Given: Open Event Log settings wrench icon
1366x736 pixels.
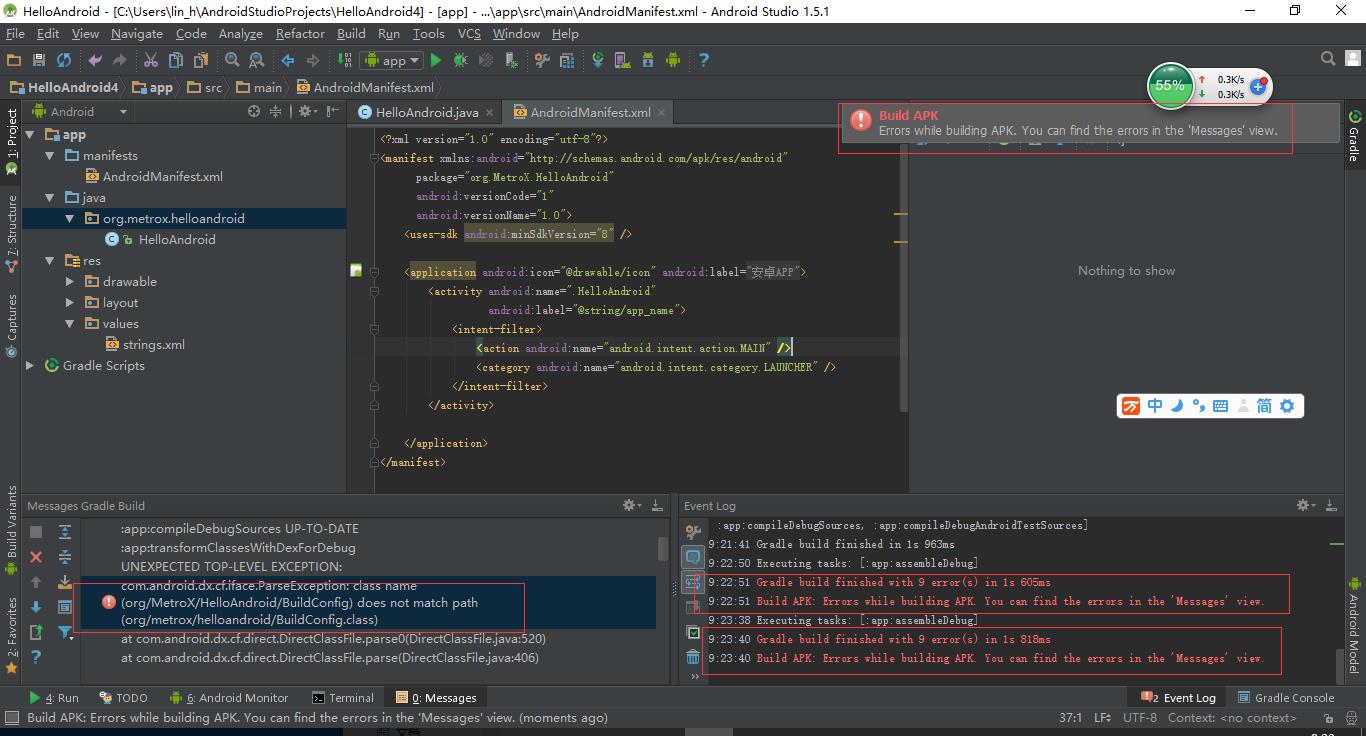Looking at the screenshot, I should 693,532.
